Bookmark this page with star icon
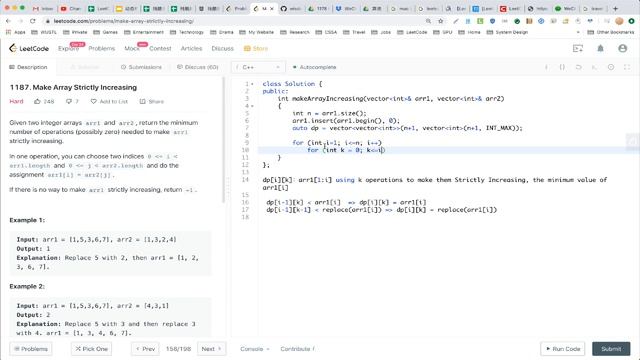 point(440,21)
